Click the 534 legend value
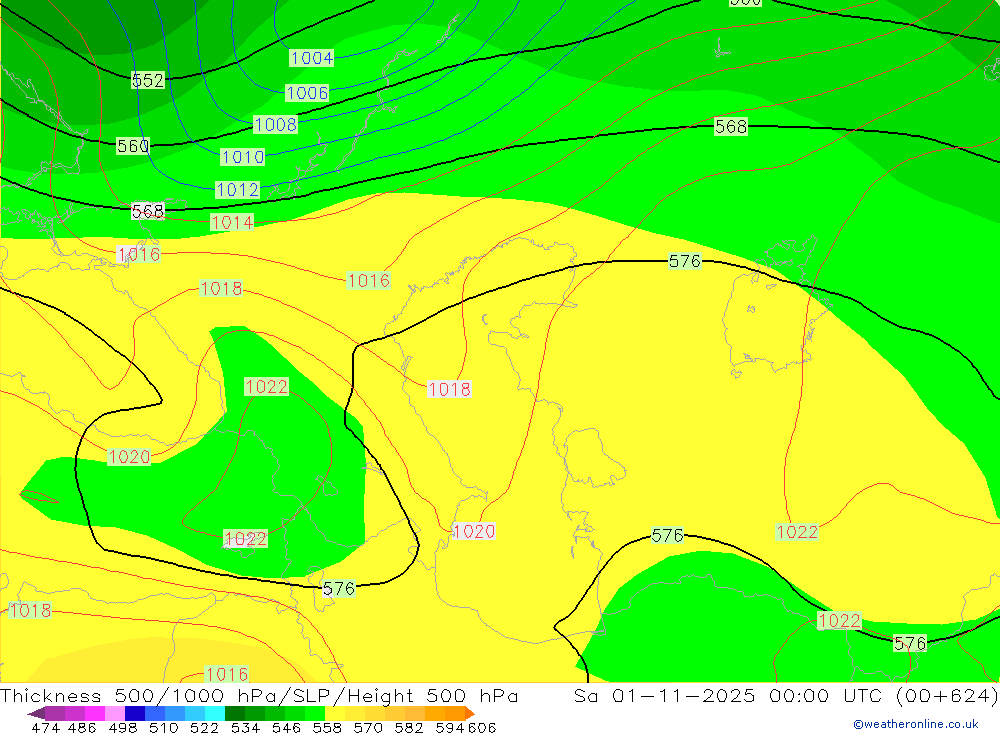1000x733 pixels. (246, 727)
